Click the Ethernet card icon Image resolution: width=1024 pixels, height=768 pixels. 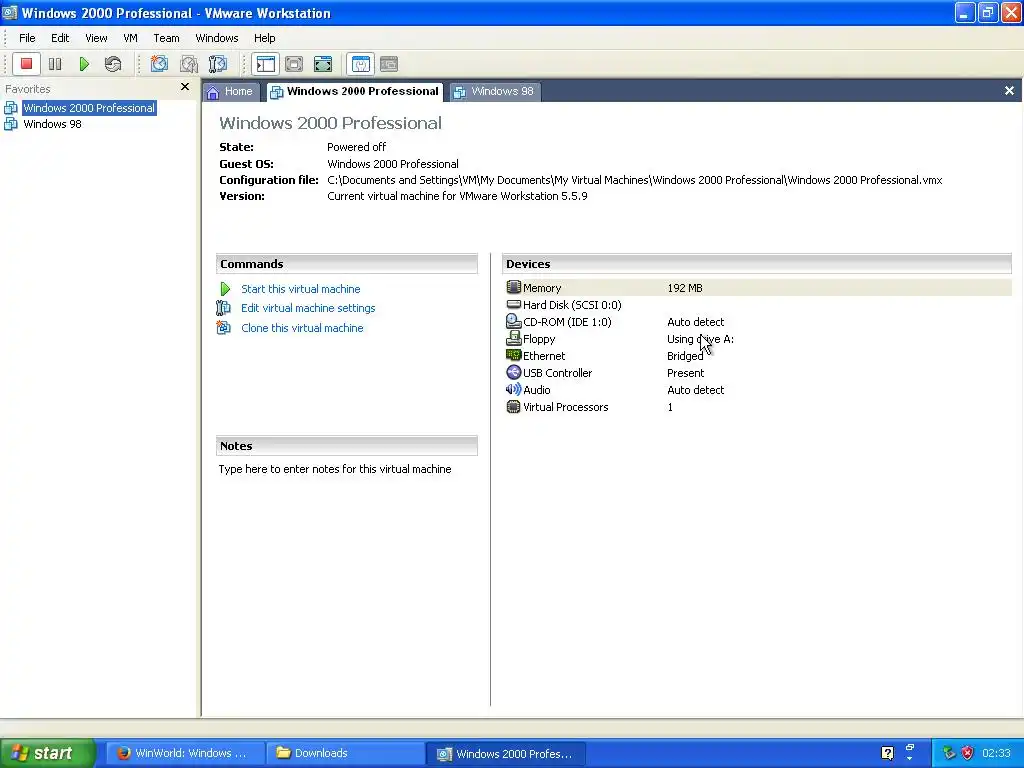514,355
